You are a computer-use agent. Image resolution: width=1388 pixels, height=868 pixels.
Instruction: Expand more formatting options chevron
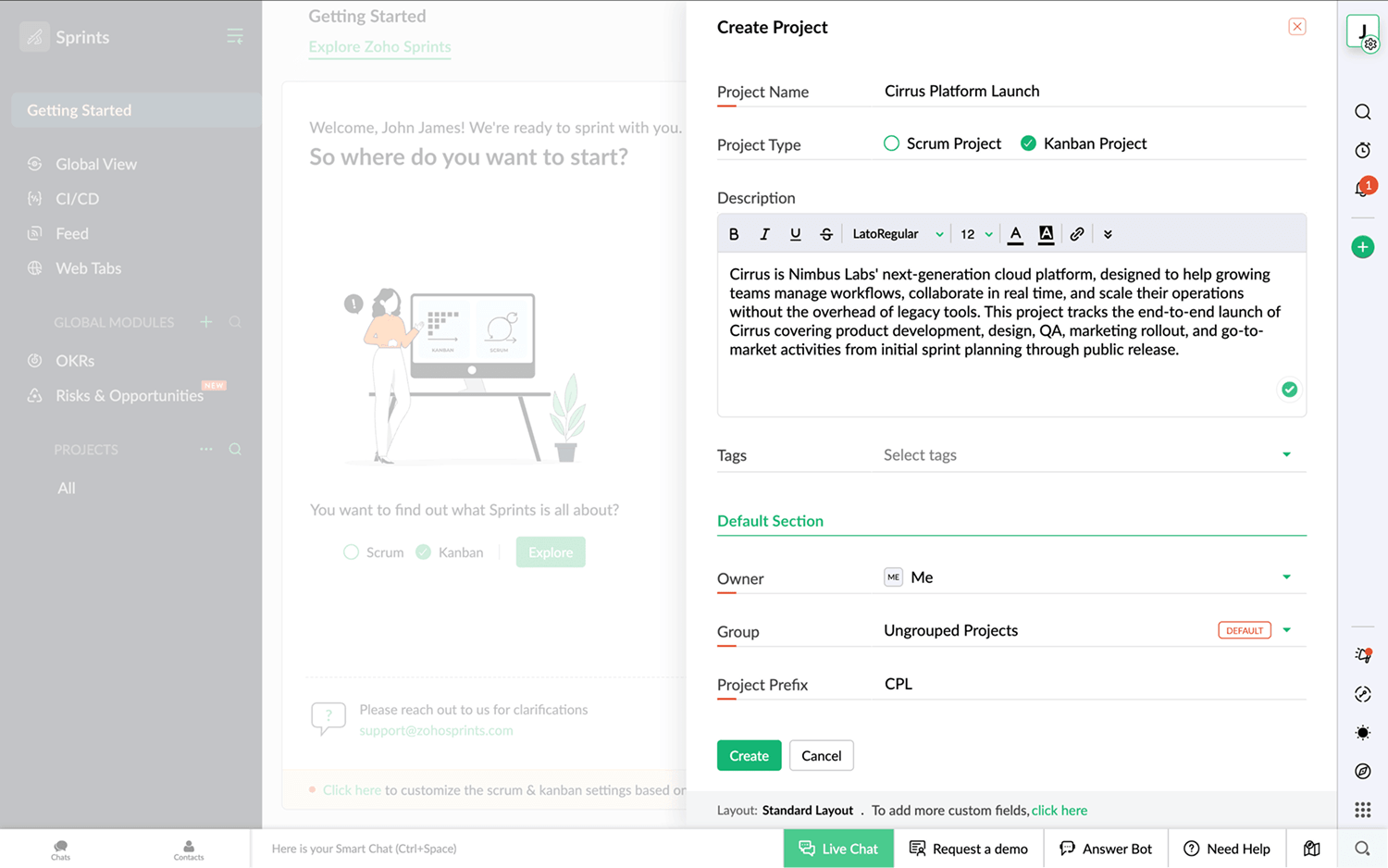pyautogui.click(x=1108, y=234)
